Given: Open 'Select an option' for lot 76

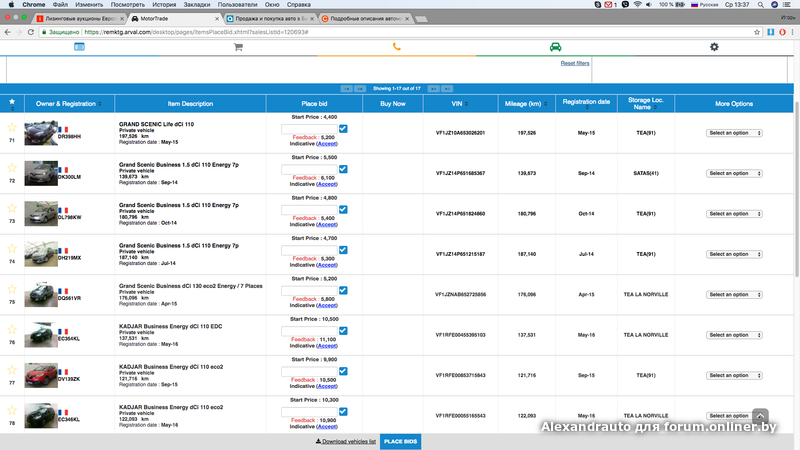Looking at the screenshot, I should [x=734, y=335].
